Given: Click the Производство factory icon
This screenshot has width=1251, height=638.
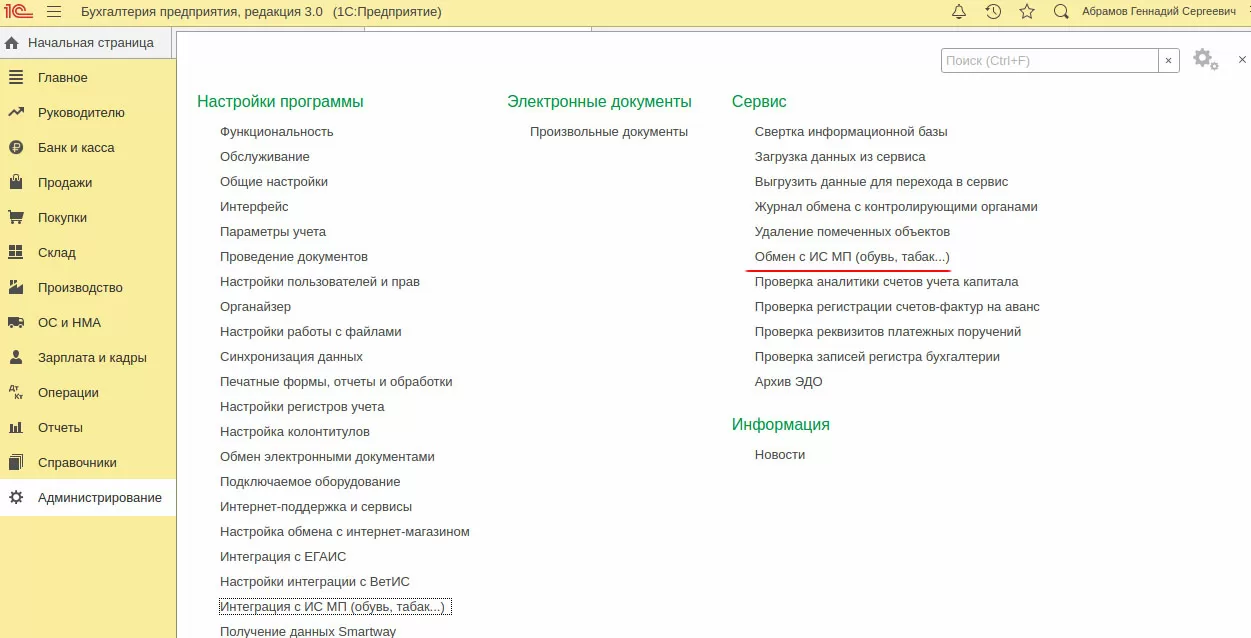Looking at the screenshot, I should tap(16, 288).
